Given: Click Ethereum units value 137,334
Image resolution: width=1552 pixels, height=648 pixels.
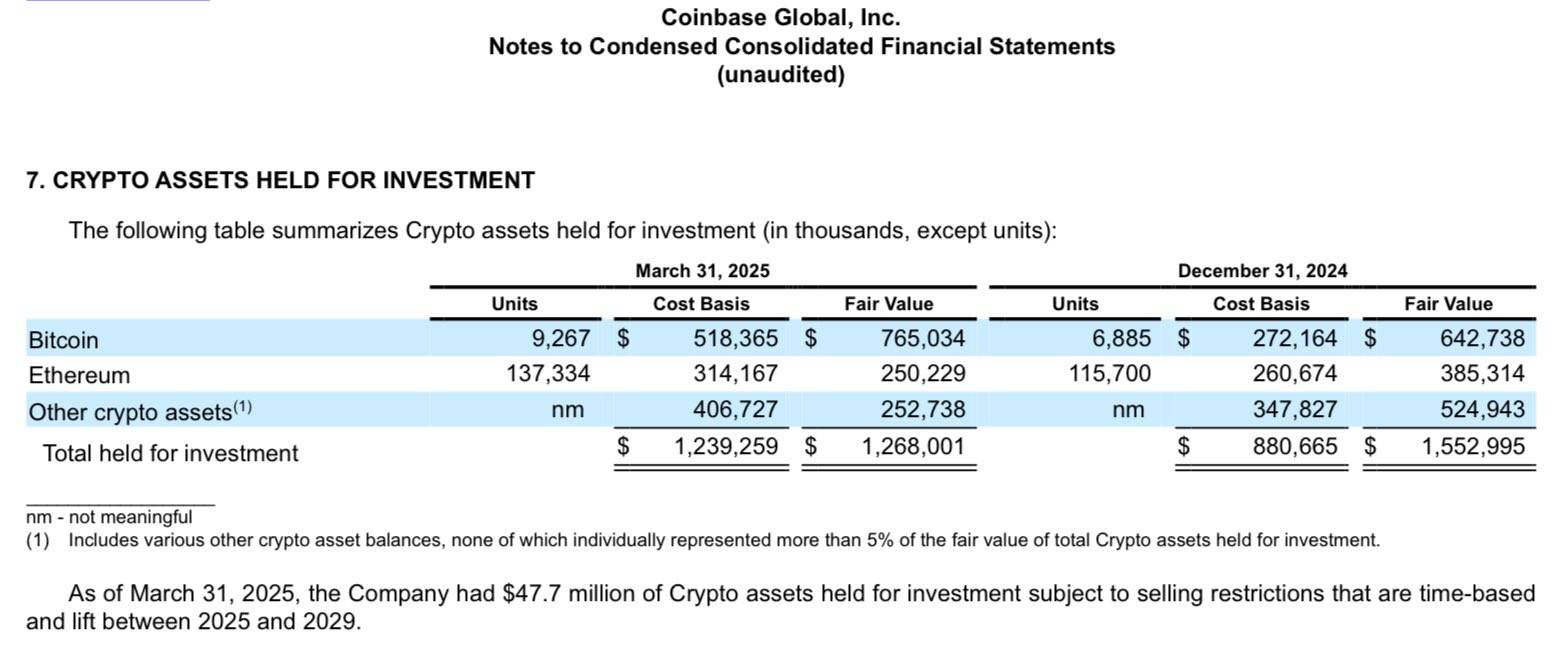Looking at the screenshot, I should pyautogui.click(x=548, y=375).
